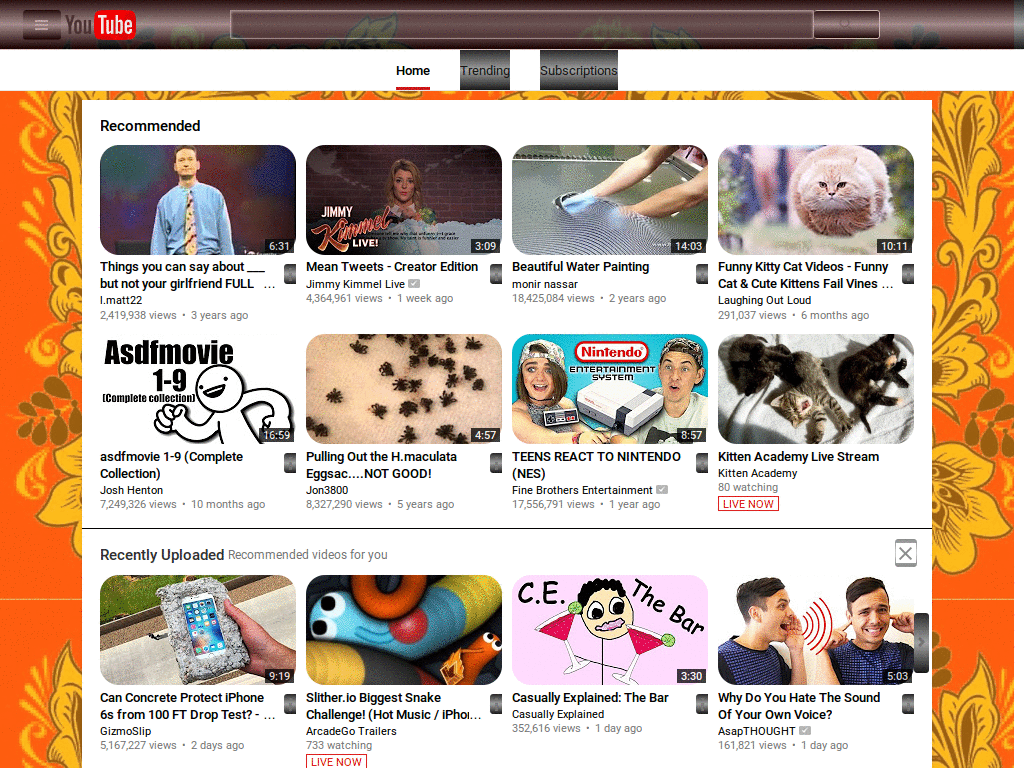Visit the Casually Explained channel name
This screenshot has height=768, width=1024.
click(558, 714)
